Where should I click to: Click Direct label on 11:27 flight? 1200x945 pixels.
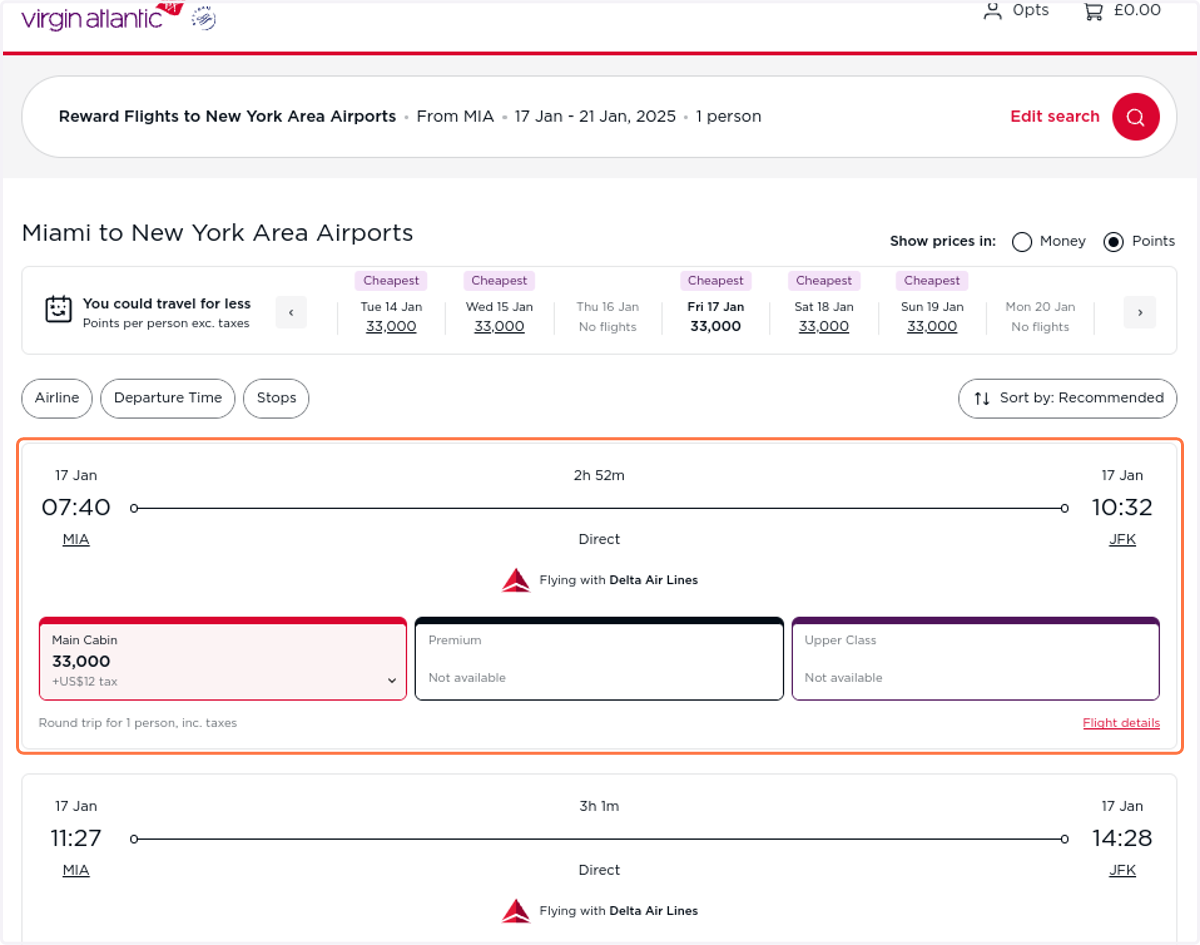[599, 870]
